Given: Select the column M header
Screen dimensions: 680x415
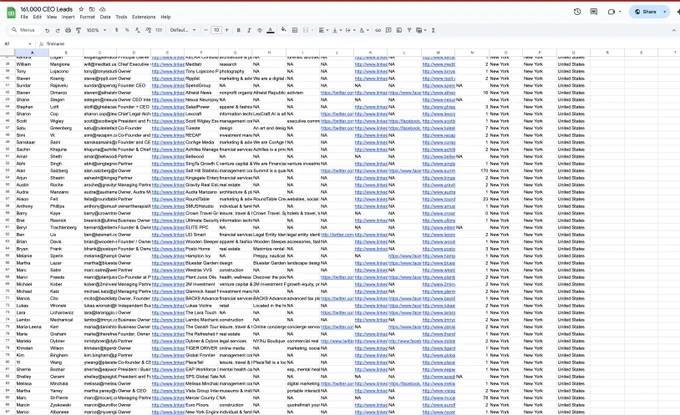Looking at the screenshot, I should [x=438, y=52].
